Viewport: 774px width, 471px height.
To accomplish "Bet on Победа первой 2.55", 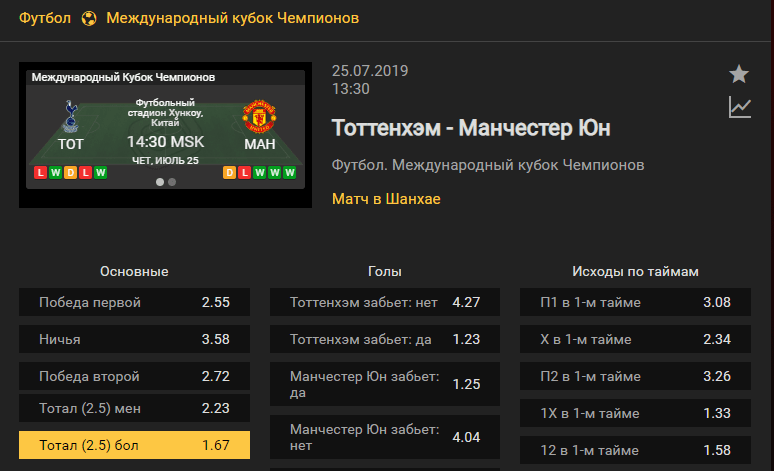I will 134,302.
